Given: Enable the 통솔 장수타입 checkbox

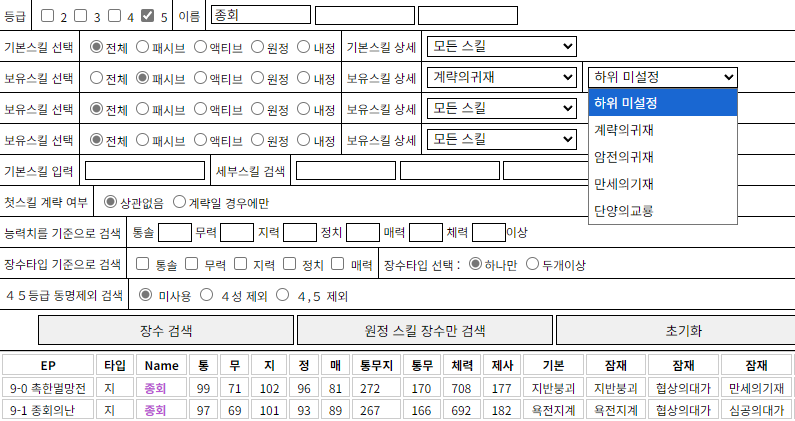Looking at the screenshot, I should click(142, 264).
